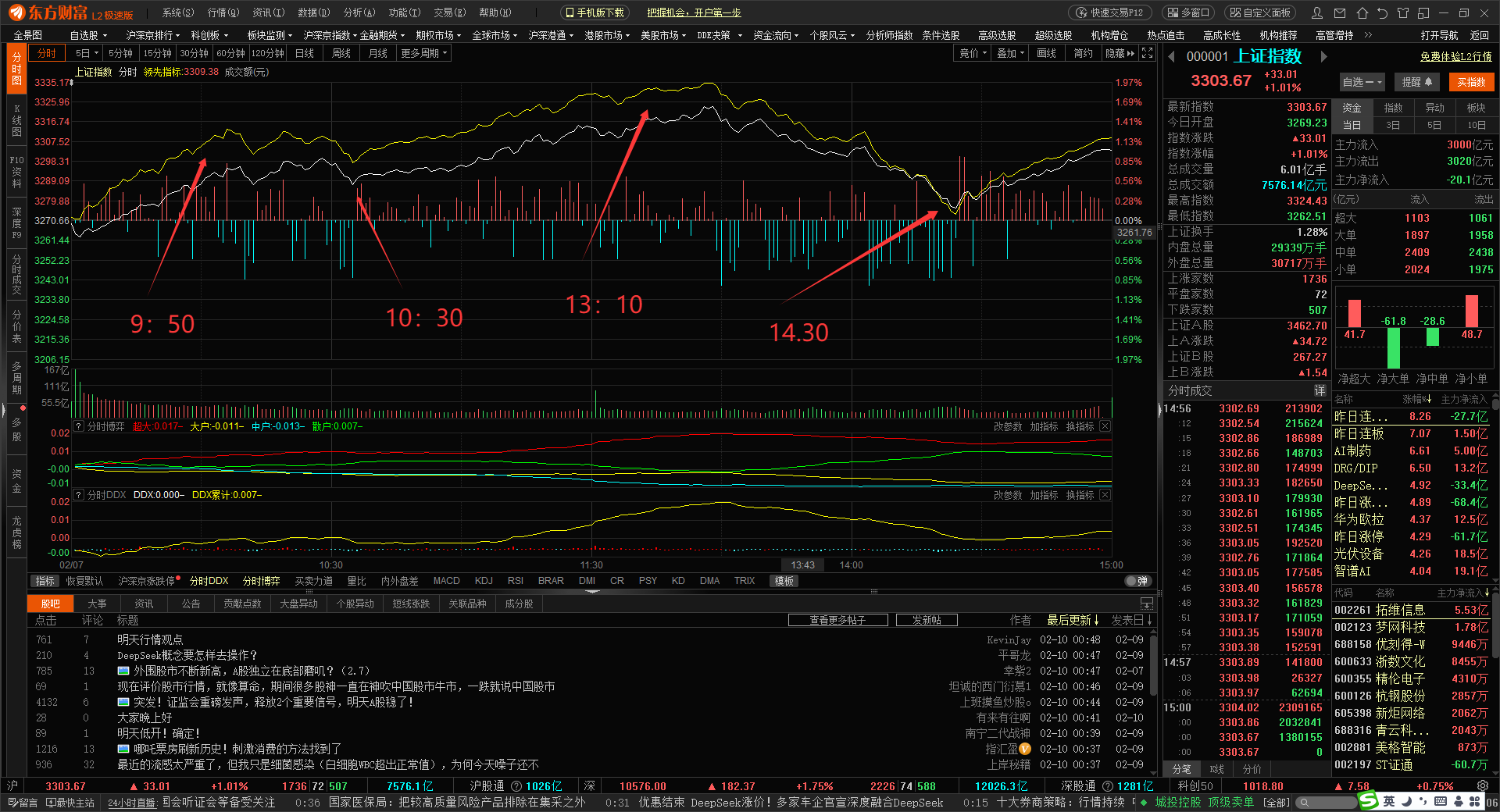Open 分时图 in left sidebar
The height and width of the screenshot is (812, 1500).
(16, 69)
